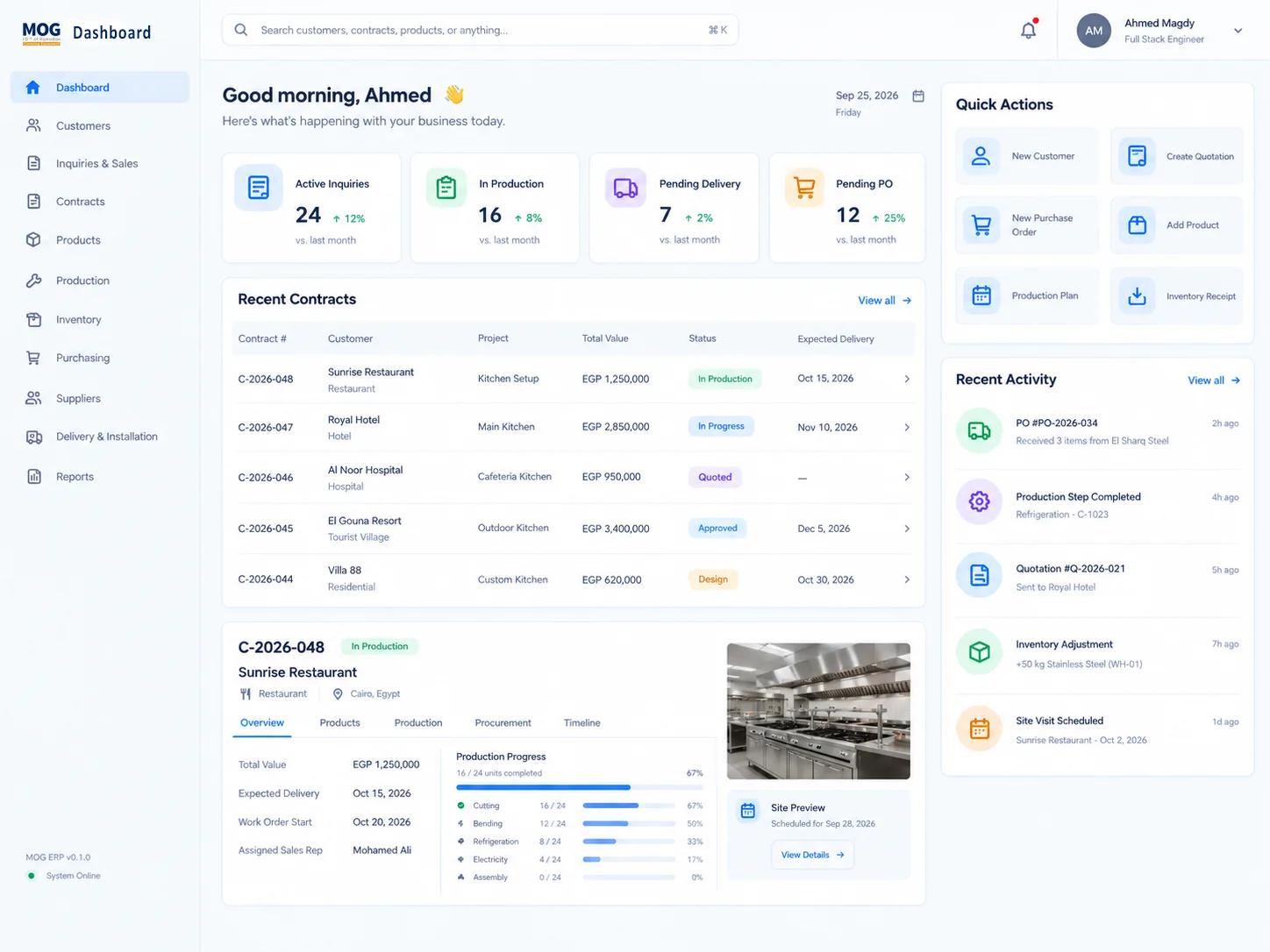Expand contract C-2026-044 row chevron
This screenshot has width=1270, height=952.
(907, 579)
